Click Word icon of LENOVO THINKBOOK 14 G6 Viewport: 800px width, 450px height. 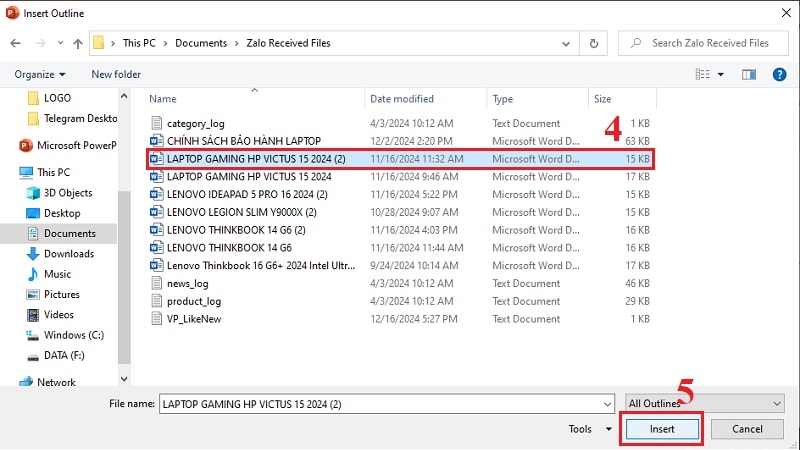[156, 248]
